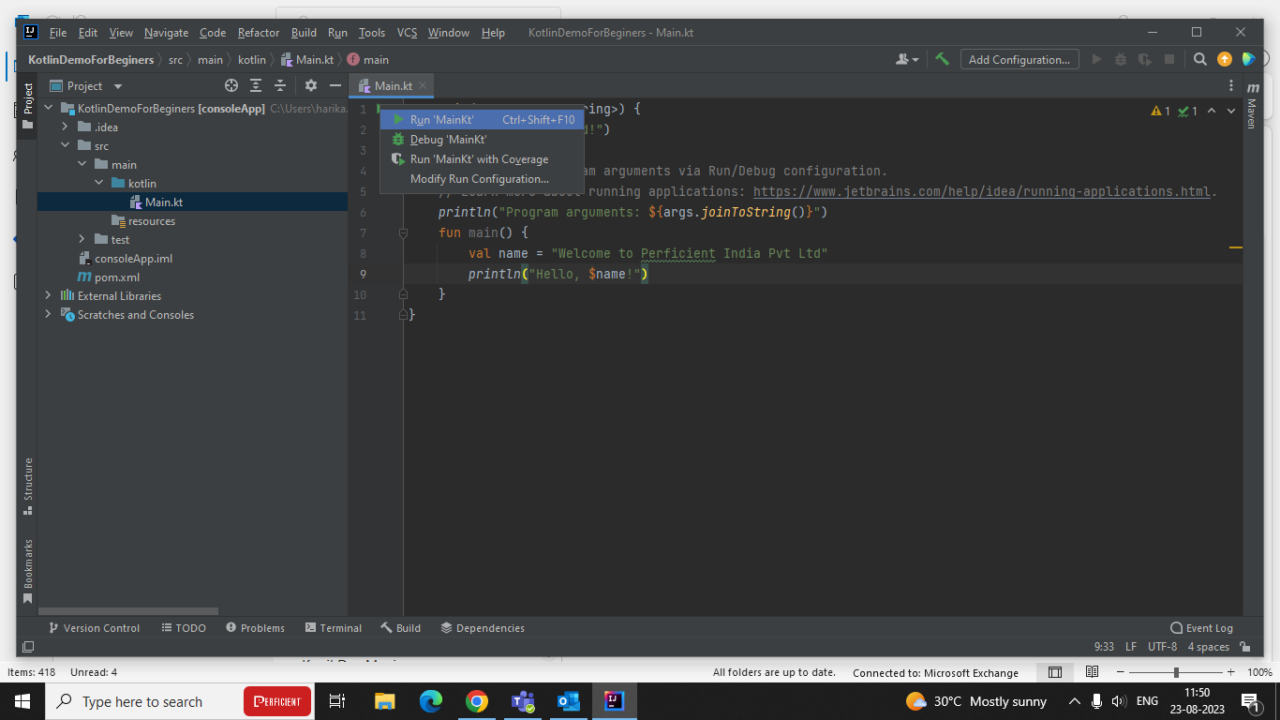Viewport: 1280px width, 720px height.
Task: Fold the main function using line 7 gutter arrow
Action: (x=403, y=232)
